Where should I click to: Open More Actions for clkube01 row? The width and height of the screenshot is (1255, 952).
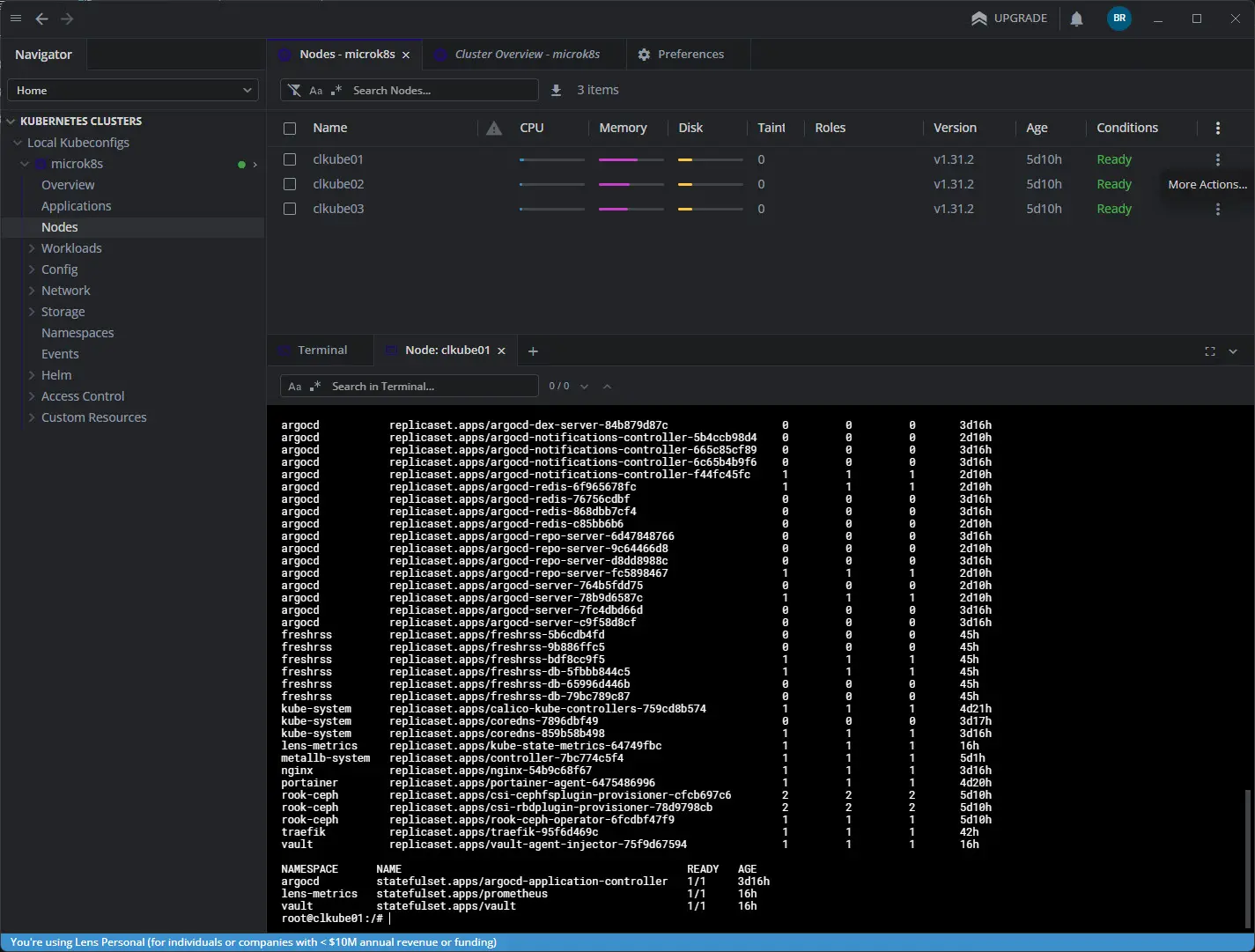[x=1217, y=159]
